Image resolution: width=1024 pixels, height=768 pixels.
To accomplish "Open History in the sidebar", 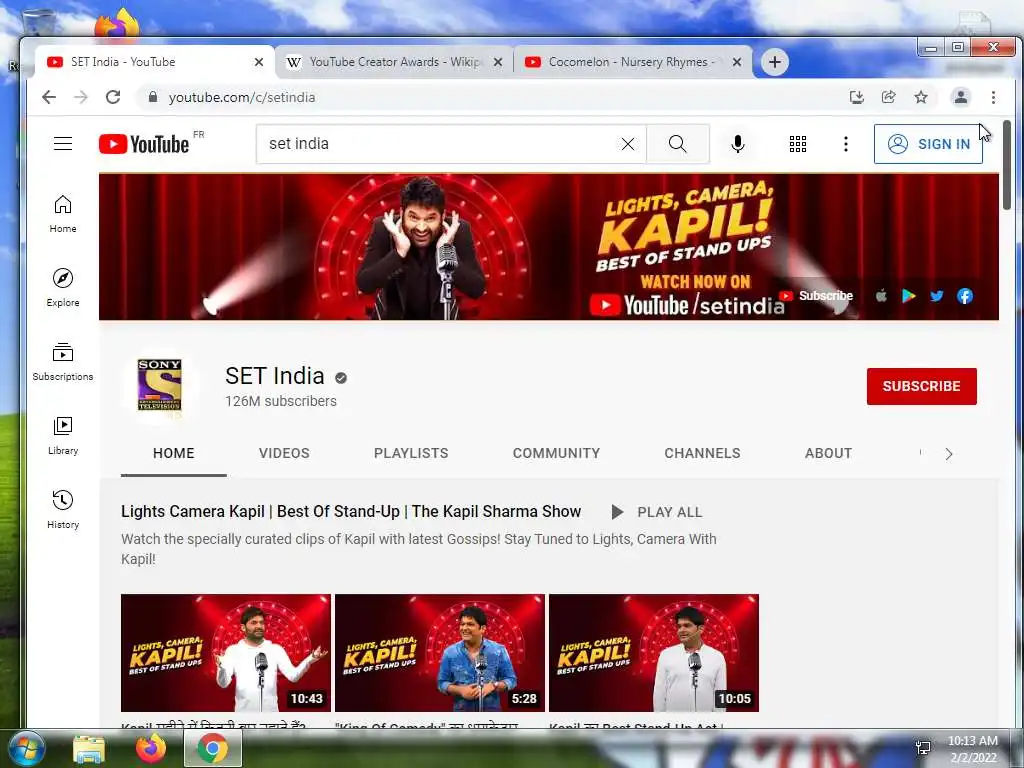I will pos(63,510).
